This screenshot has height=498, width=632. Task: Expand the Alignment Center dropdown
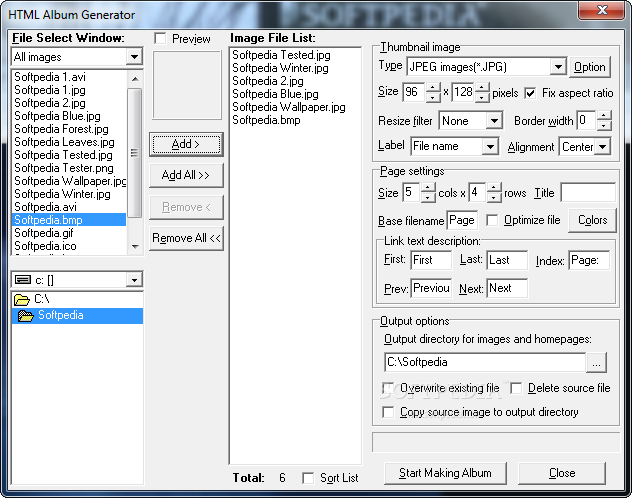click(x=603, y=147)
